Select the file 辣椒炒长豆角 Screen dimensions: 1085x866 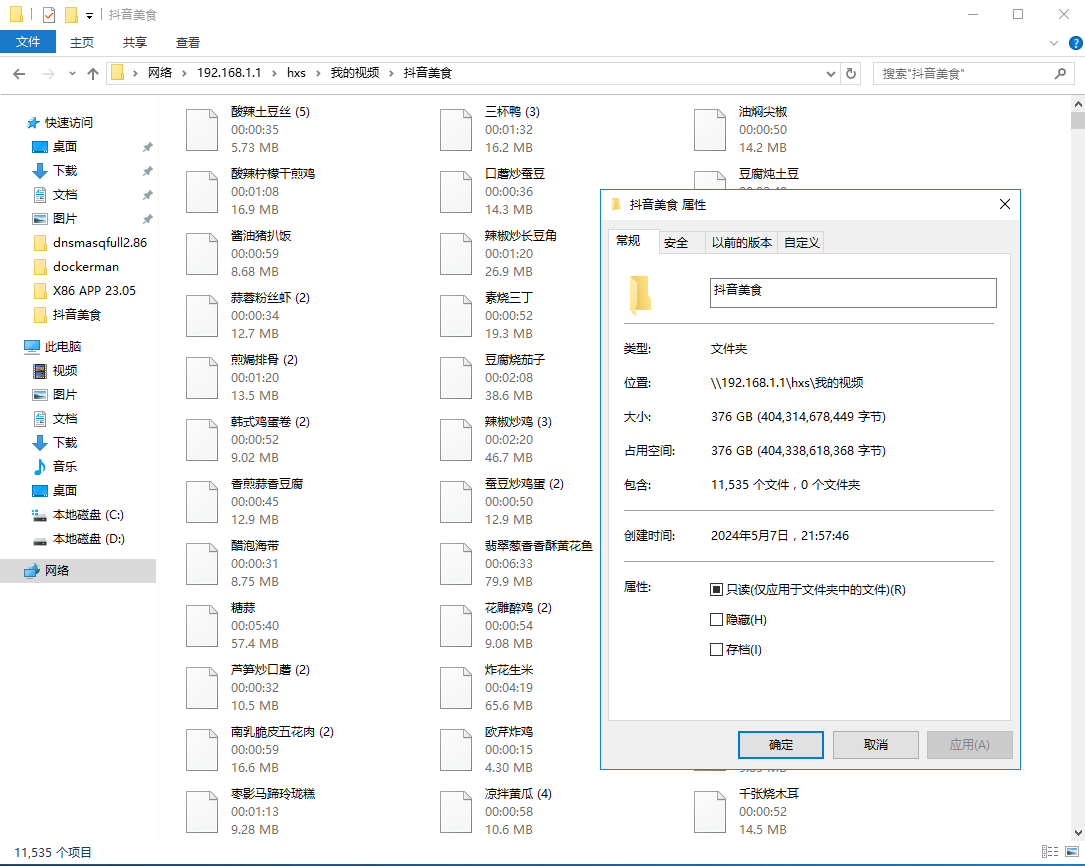coord(499,254)
